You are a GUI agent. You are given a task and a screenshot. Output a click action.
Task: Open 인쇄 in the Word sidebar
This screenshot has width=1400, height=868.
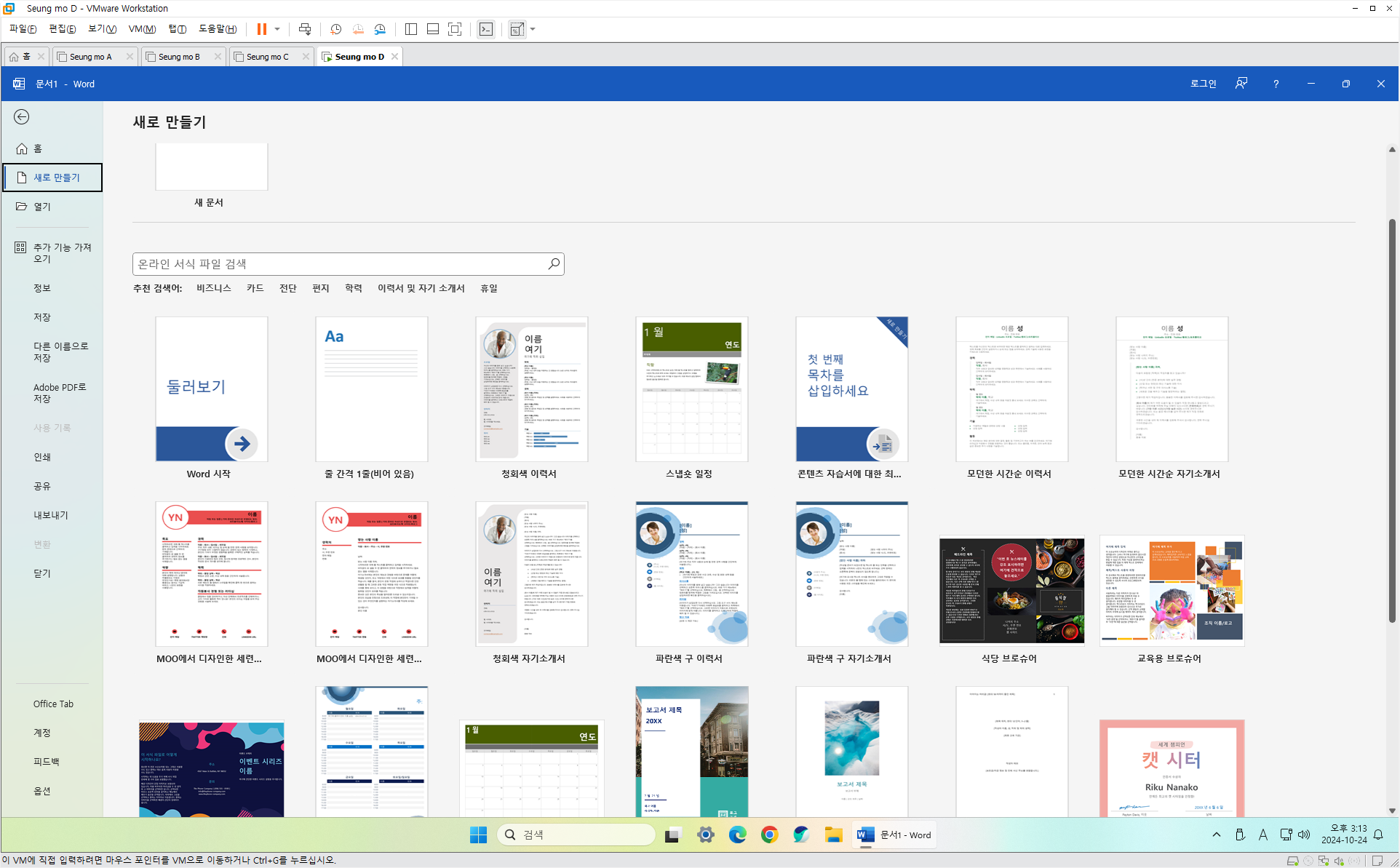(x=52, y=457)
